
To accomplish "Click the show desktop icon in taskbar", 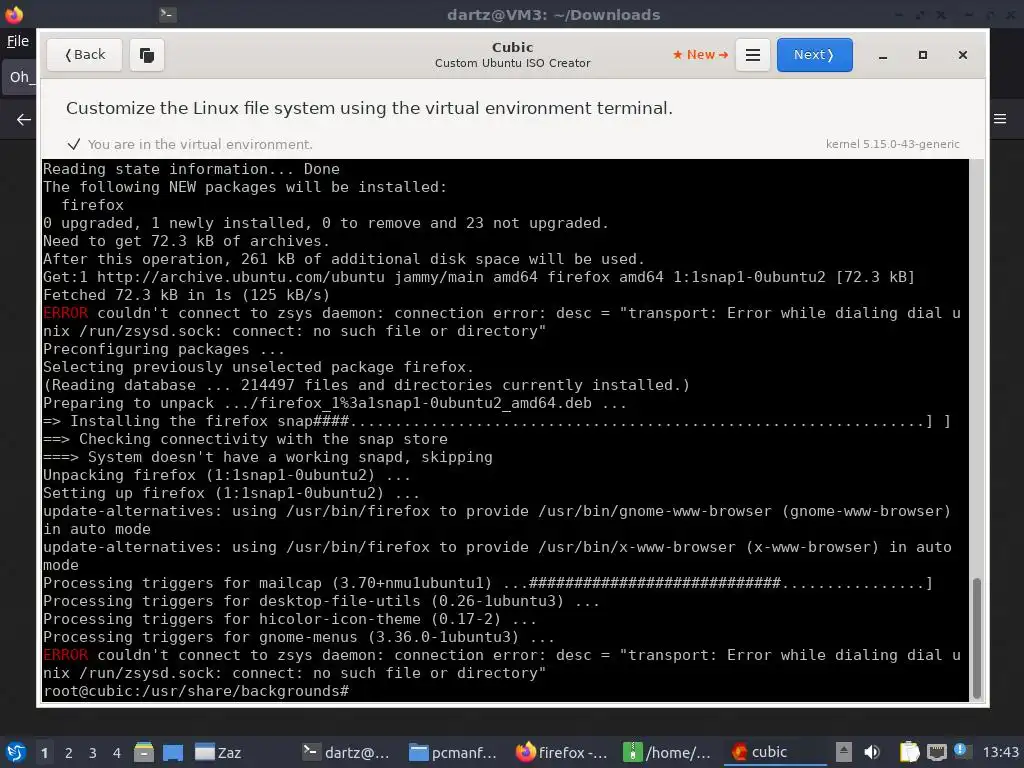I will click(x=172, y=752).
